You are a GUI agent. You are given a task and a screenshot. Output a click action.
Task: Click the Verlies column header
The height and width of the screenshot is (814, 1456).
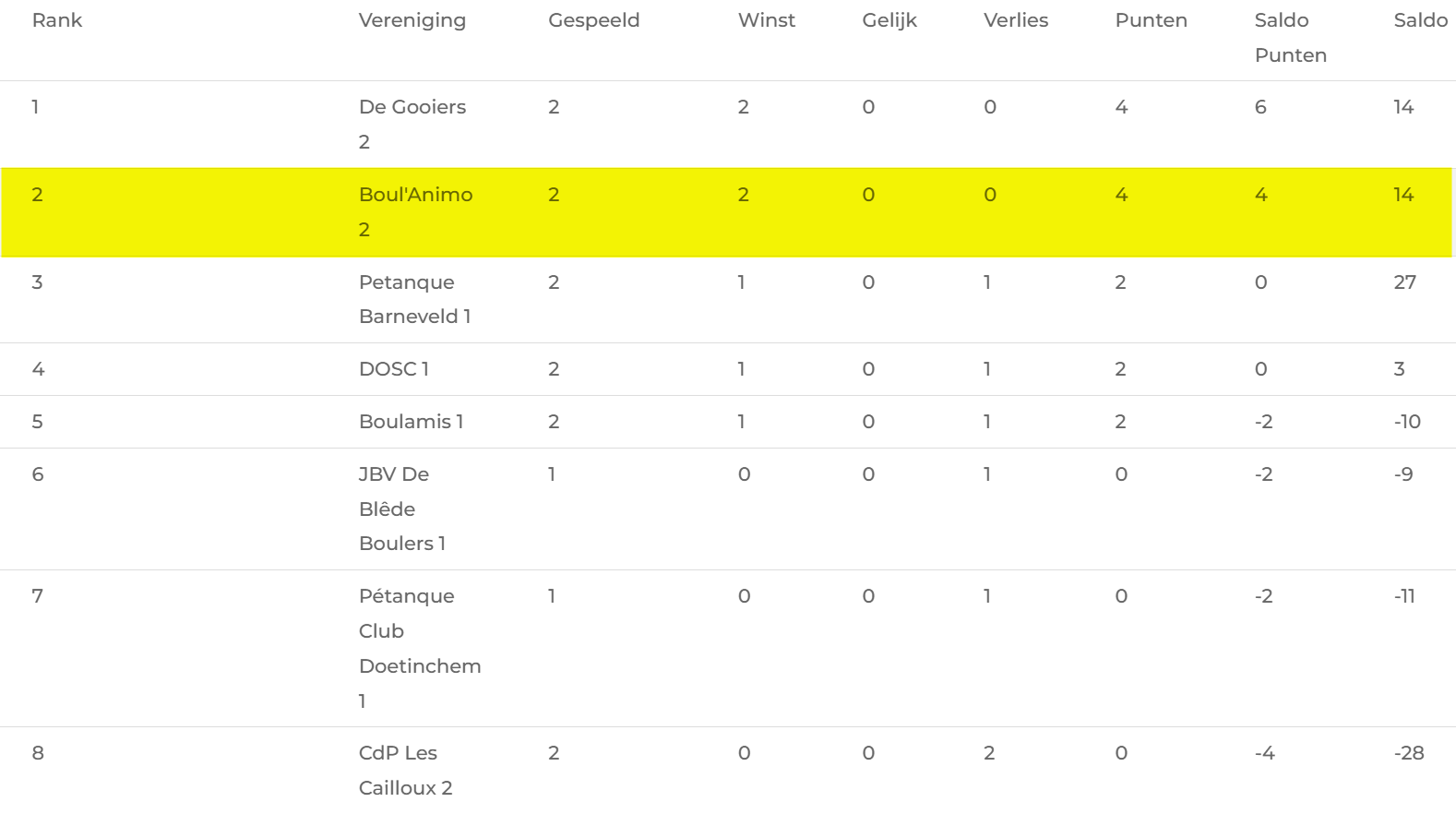point(1015,20)
